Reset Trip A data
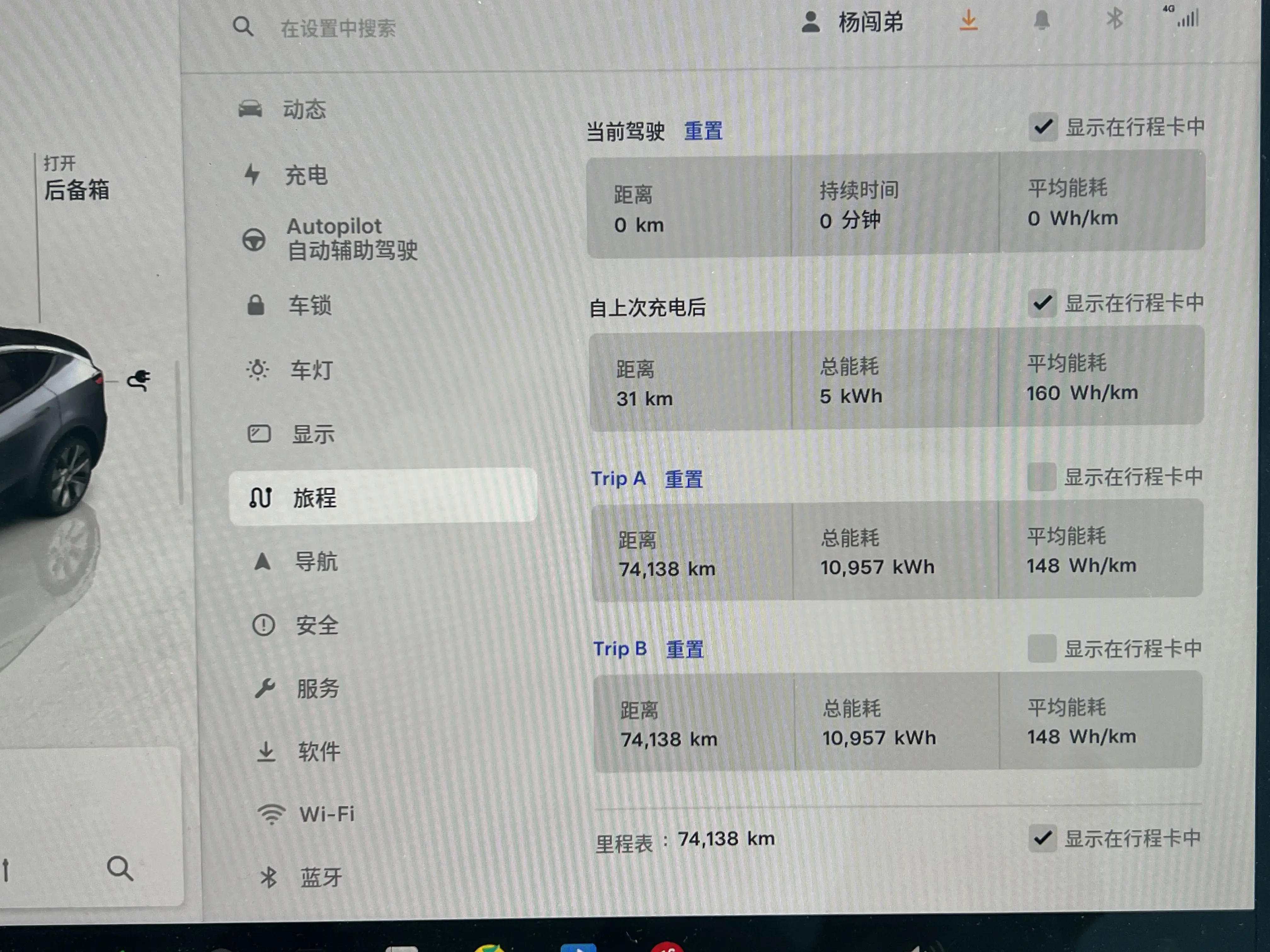Viewport: 1270px width, 952px height. click(x=683, y=479)
